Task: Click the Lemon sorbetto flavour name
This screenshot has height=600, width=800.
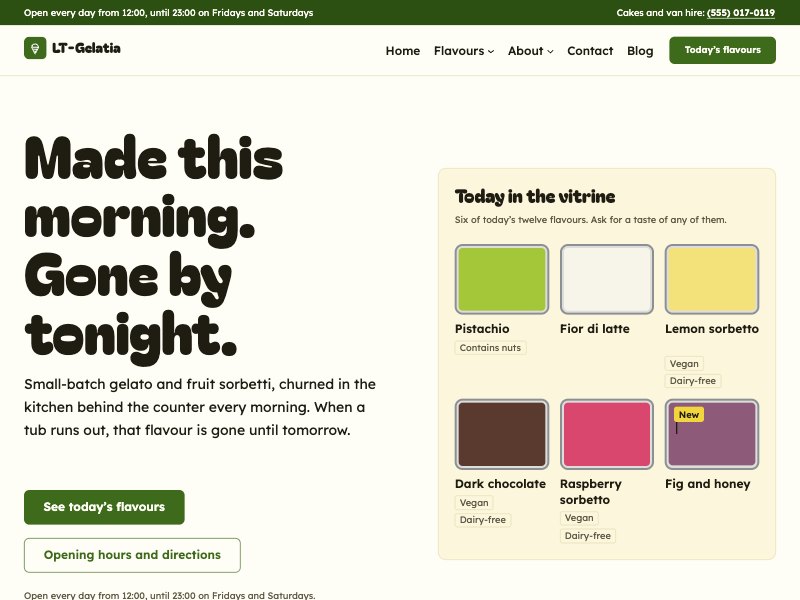Action: tap(712, 329)
